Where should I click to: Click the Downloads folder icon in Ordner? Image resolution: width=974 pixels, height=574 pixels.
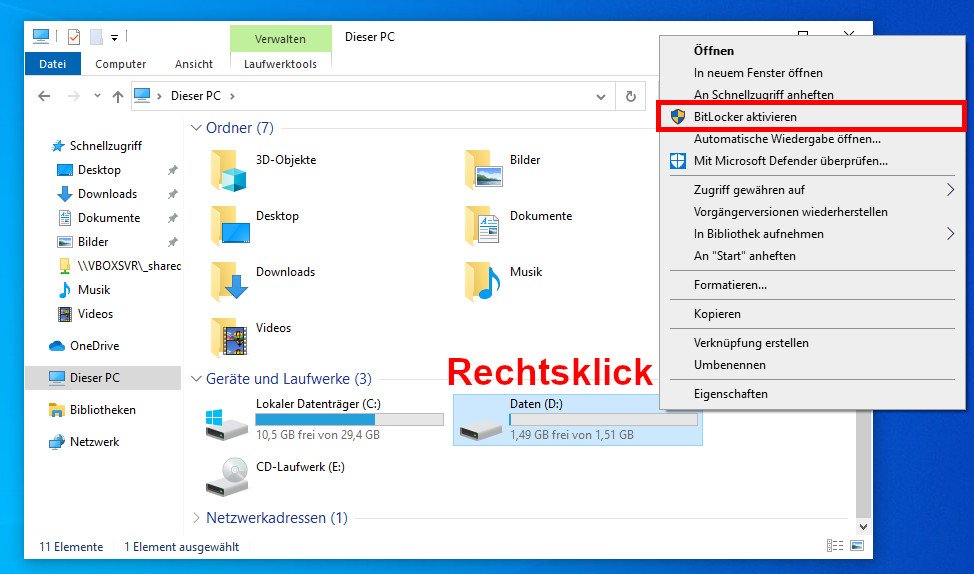click(229, 281)
